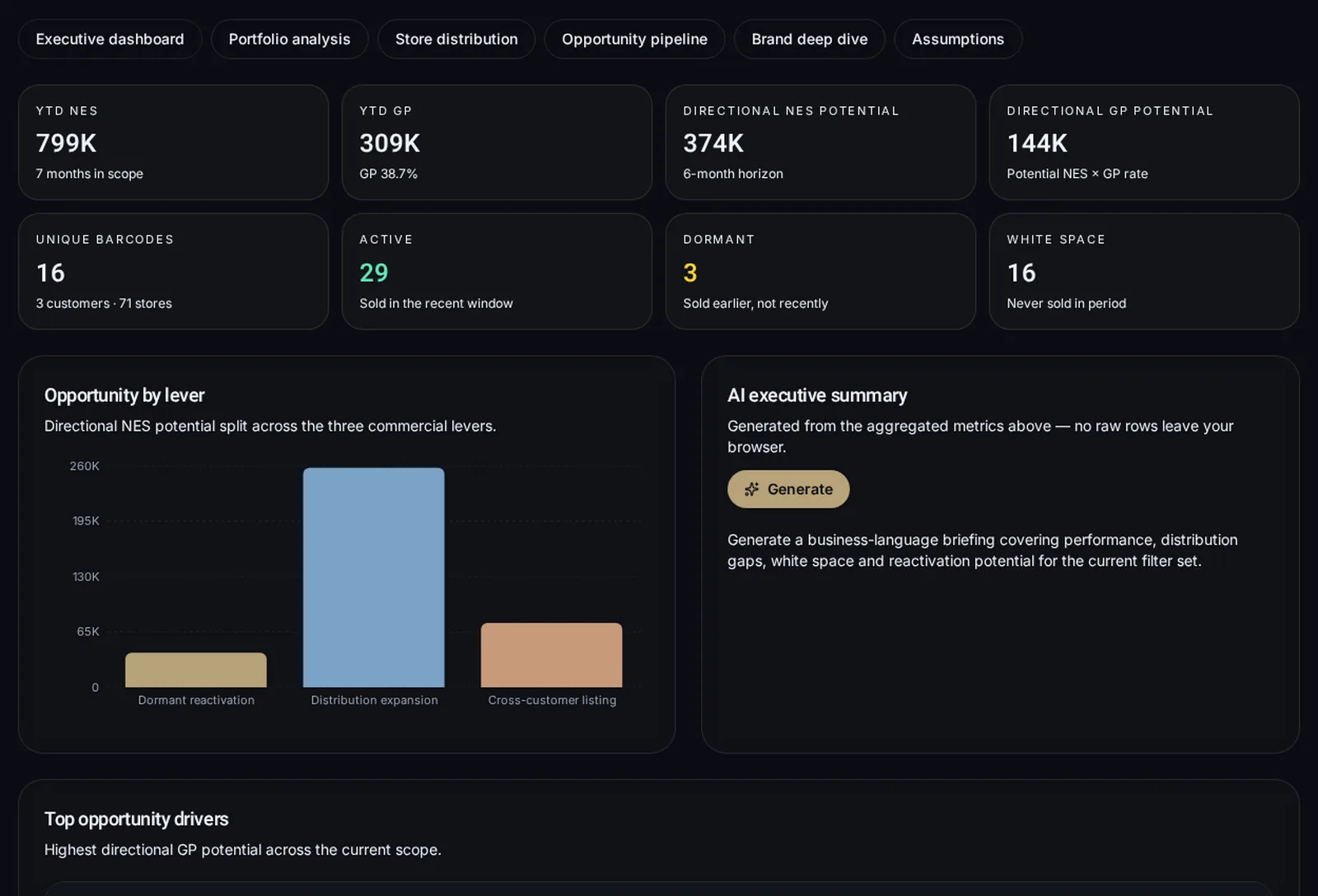This screenshot has width=1318, height=896.
Task: Click the 195K y-axis label
Action: (x=86, y=521)
